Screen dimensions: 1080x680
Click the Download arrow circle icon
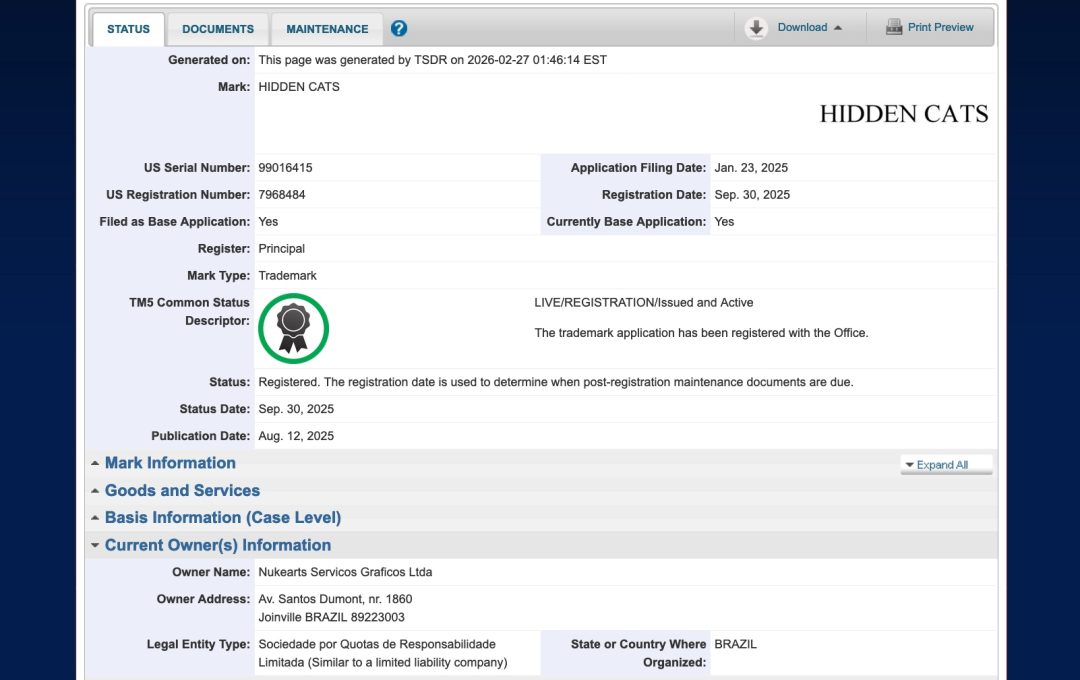(x=757, y=28)
